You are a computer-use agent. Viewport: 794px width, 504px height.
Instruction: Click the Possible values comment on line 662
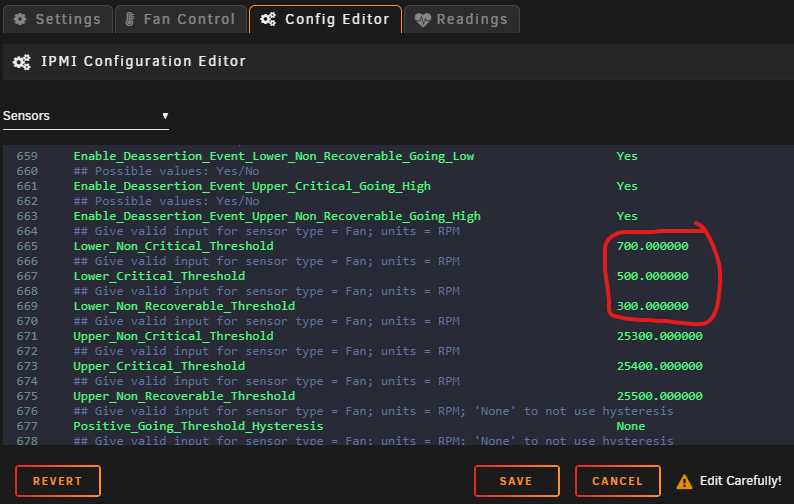[x=166, y=201]
